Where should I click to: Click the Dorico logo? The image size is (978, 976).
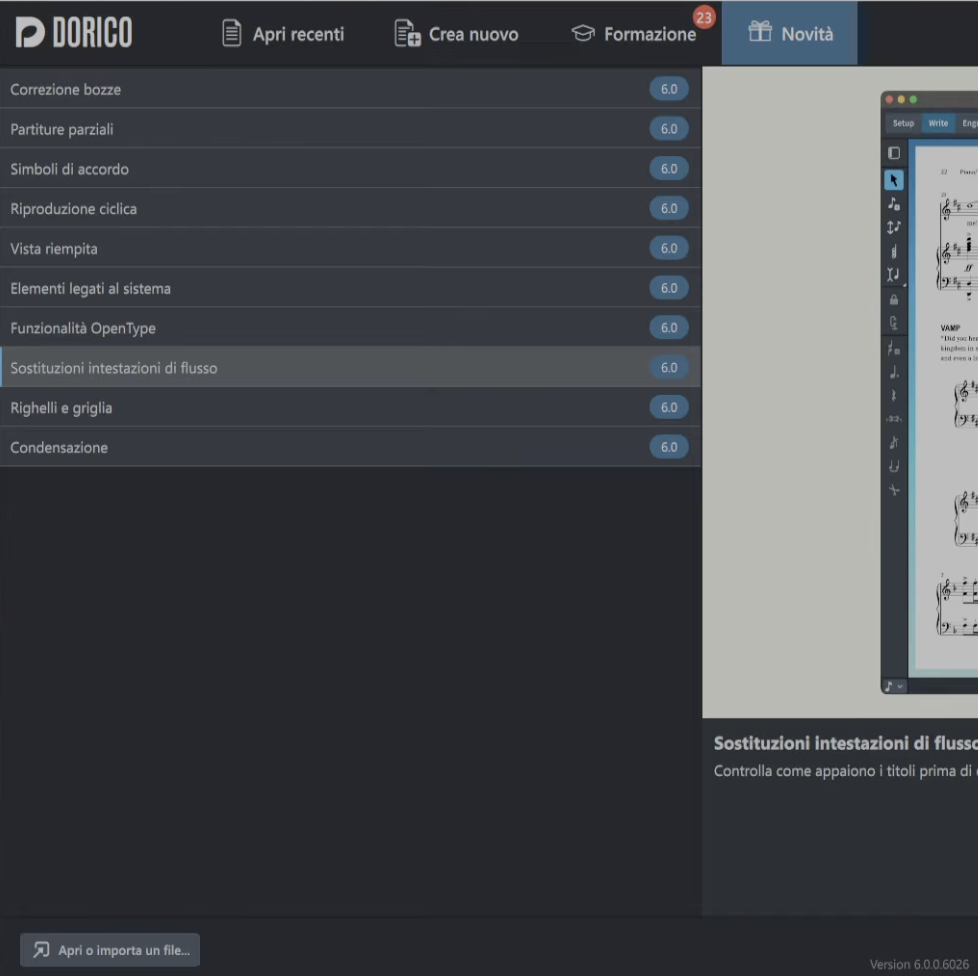tap(74, 33)
